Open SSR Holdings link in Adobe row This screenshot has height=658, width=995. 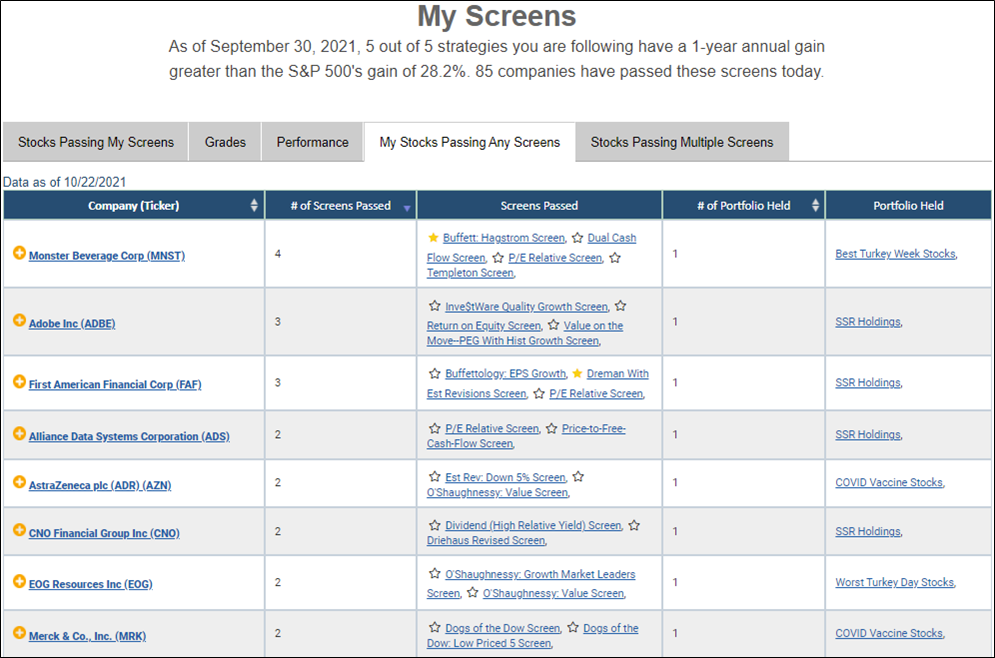867,322
